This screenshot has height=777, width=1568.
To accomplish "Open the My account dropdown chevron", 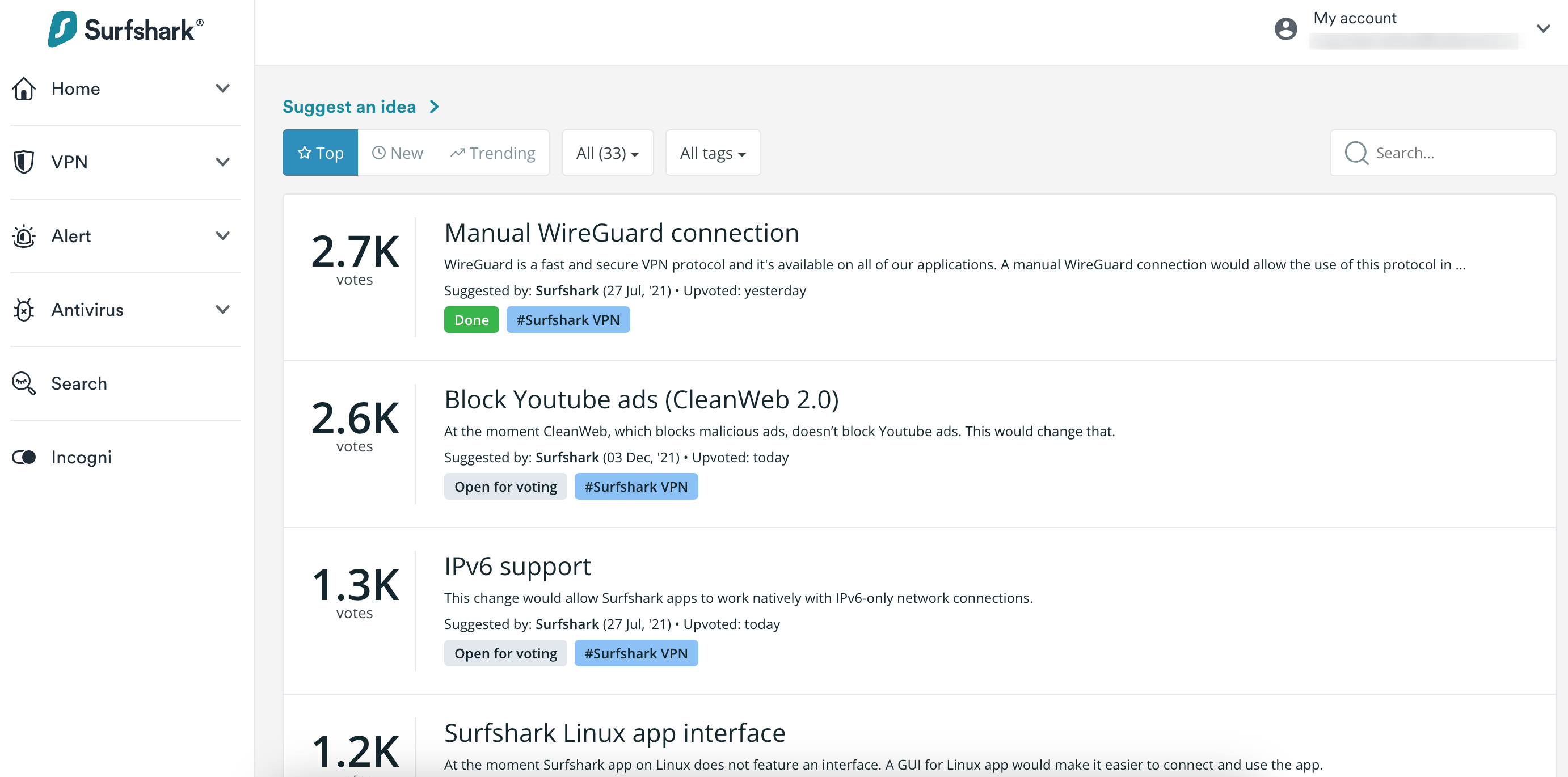I will [x=1543, y=28].
